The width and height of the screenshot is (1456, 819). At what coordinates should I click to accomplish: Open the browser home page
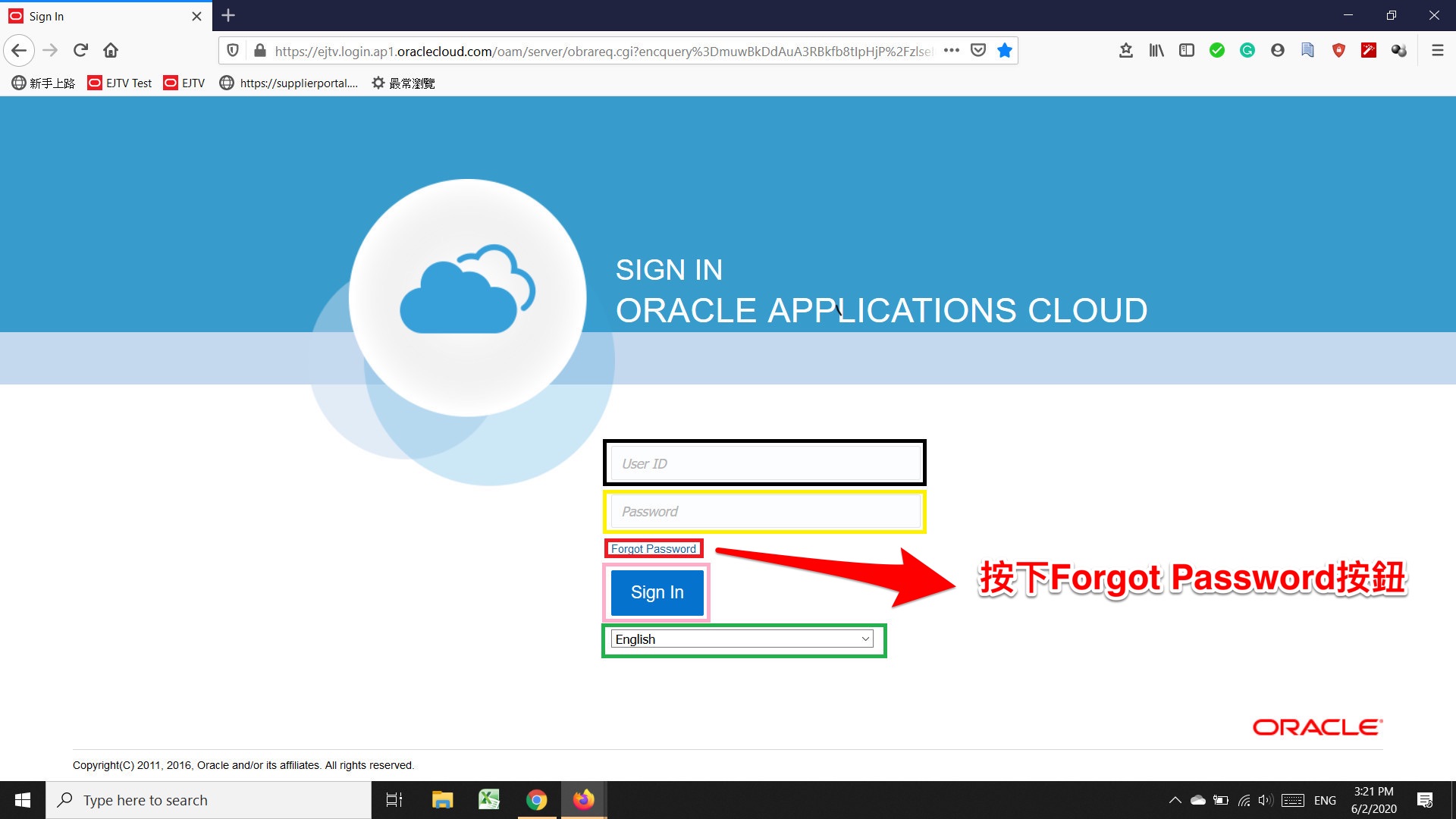point(111,51)
